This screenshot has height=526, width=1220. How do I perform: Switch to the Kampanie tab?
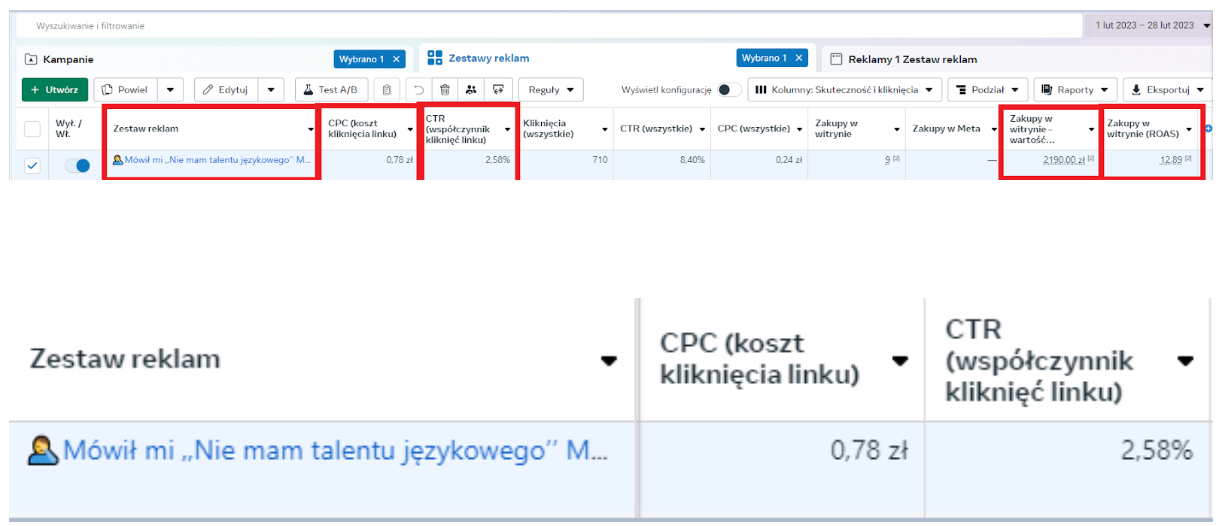pyautogui.click(x=68, y=59)
